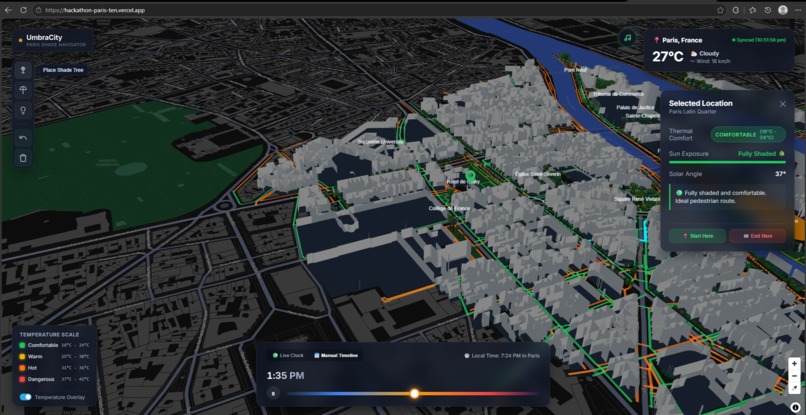The width and height of the screenshot is (806, 415).
Task: Click the End Here button
Action: coord(757,236)
